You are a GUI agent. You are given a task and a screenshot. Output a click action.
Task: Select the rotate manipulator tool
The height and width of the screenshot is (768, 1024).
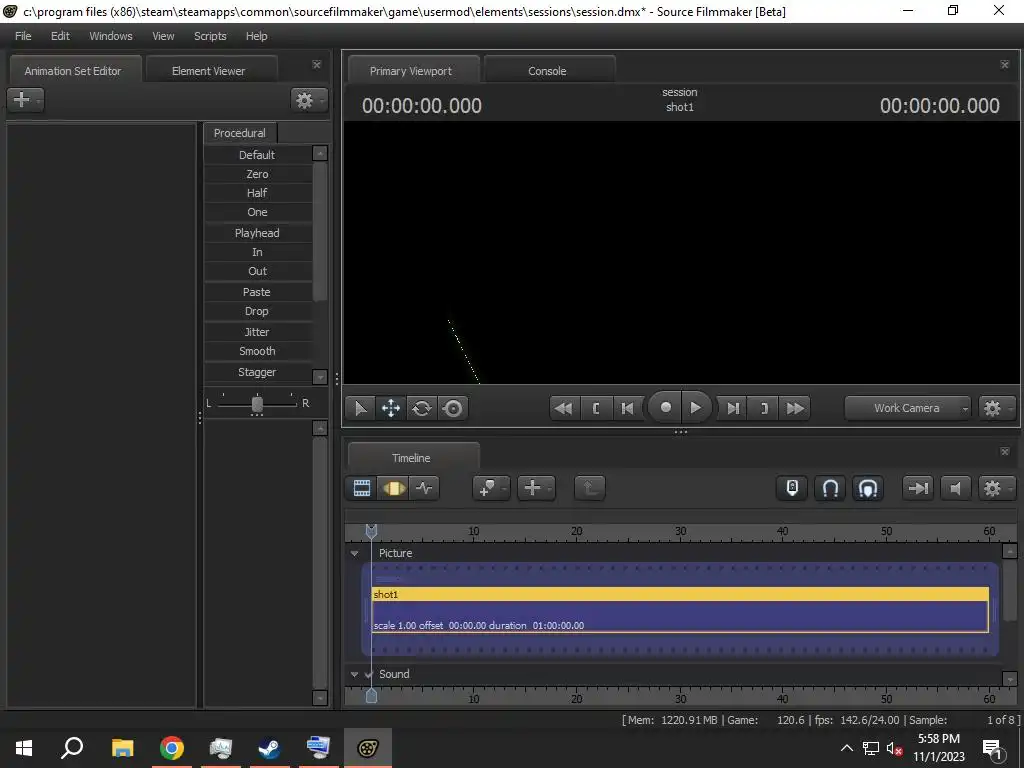pyautogui.click(x=422, y=408)
